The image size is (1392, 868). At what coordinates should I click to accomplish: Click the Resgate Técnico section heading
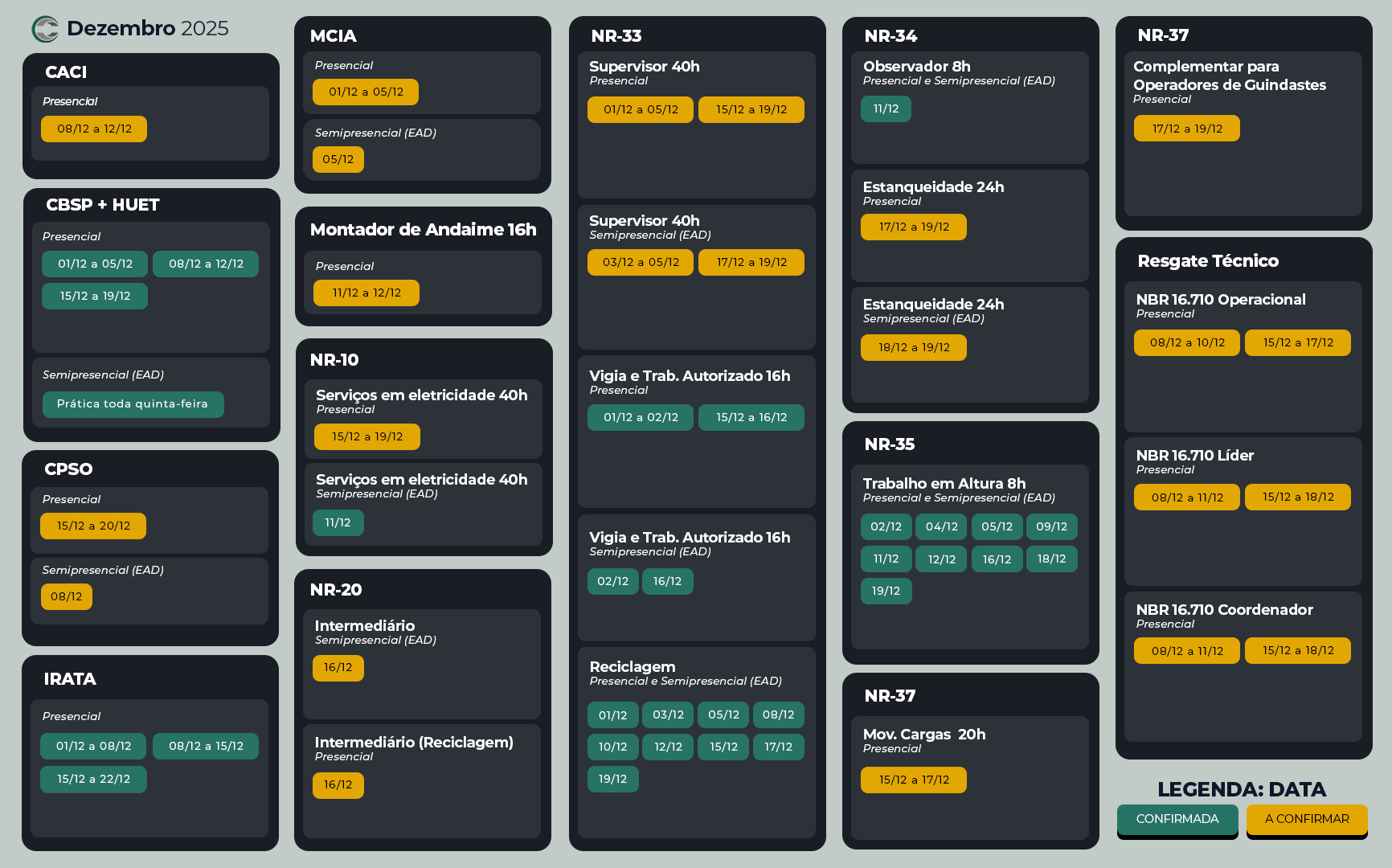click(1208, 260)
